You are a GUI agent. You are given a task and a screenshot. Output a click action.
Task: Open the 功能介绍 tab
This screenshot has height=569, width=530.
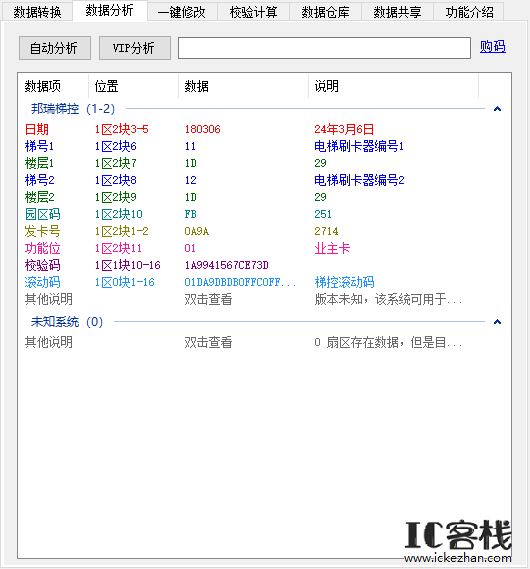[469, 12]
